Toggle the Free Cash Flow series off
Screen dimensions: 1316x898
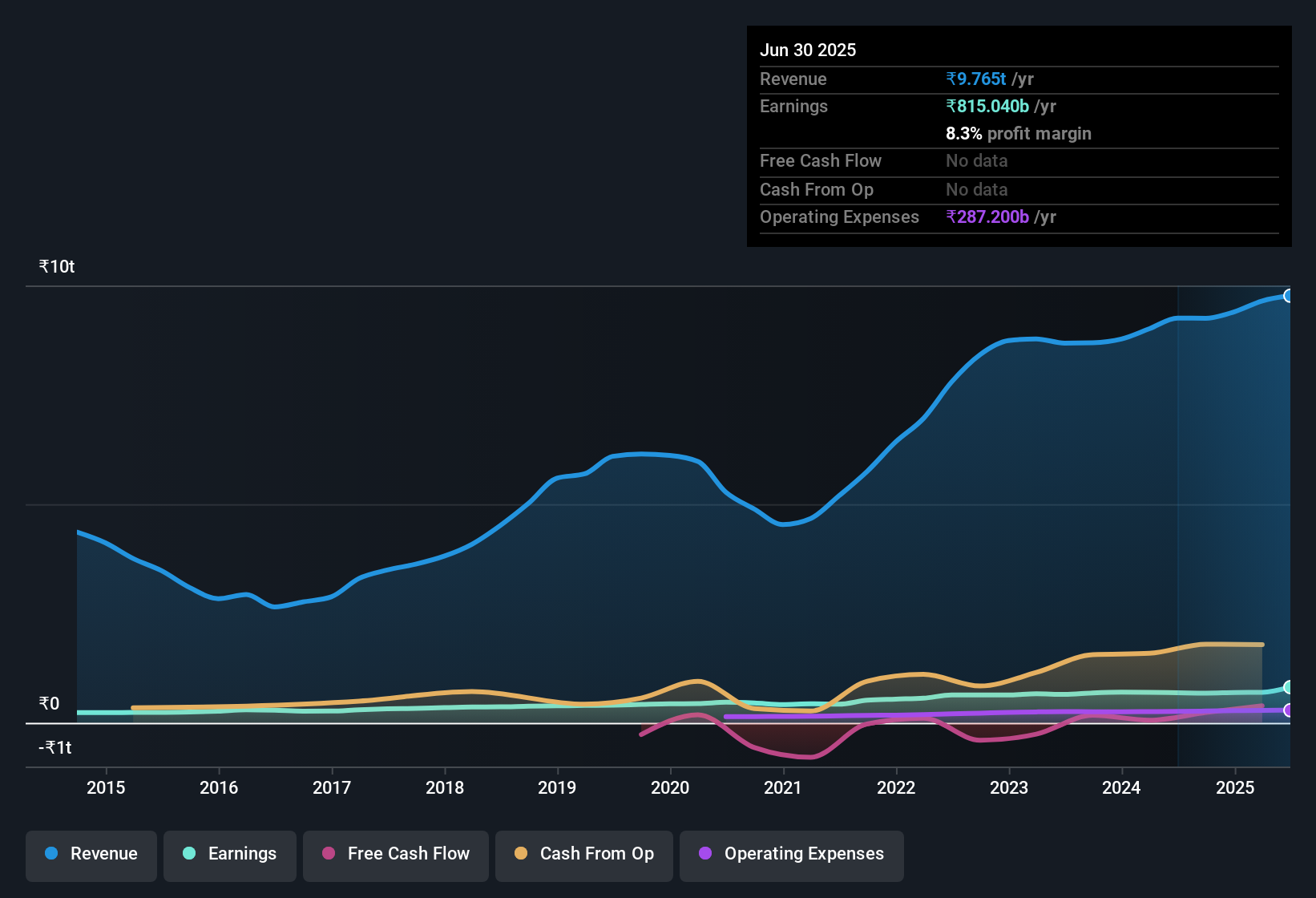point(396,854)
